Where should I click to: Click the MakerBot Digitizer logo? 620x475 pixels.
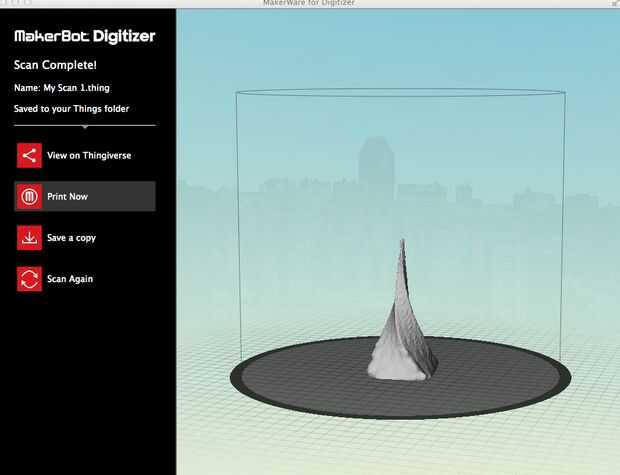(x=85, y=36)
